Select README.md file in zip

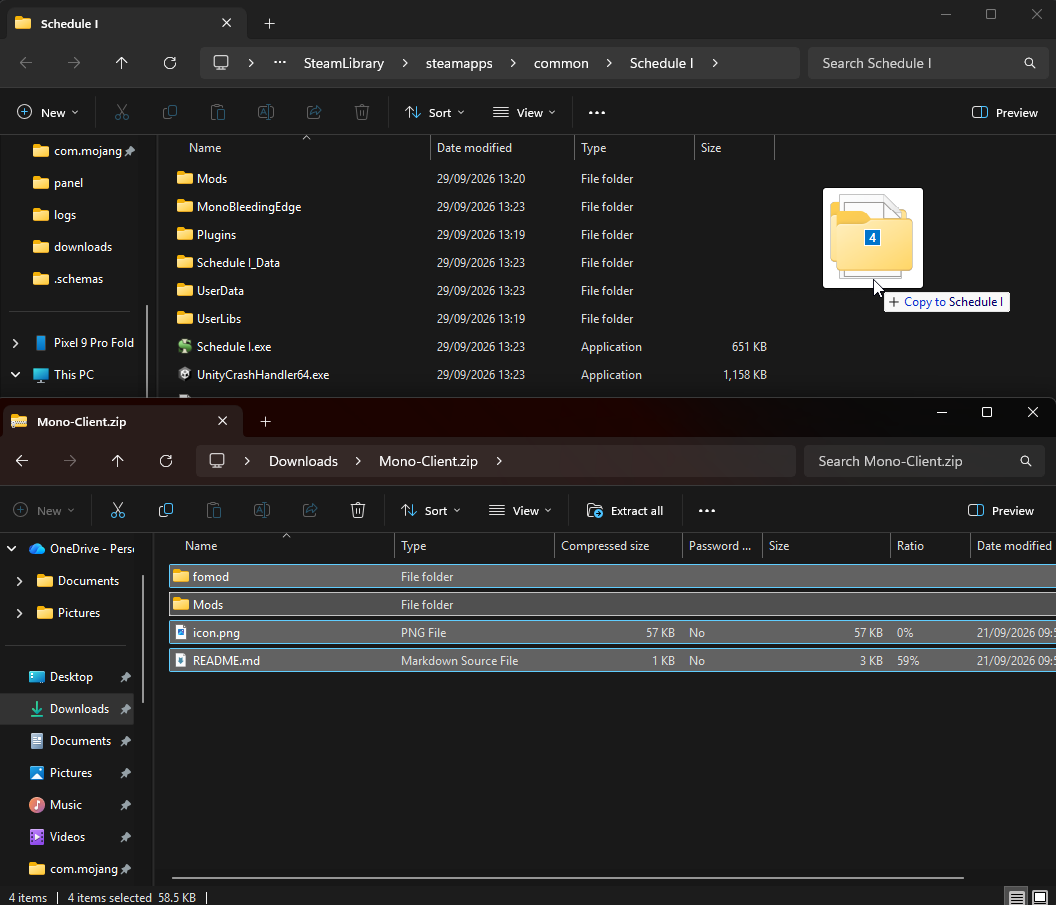click(x=612, y=661)
